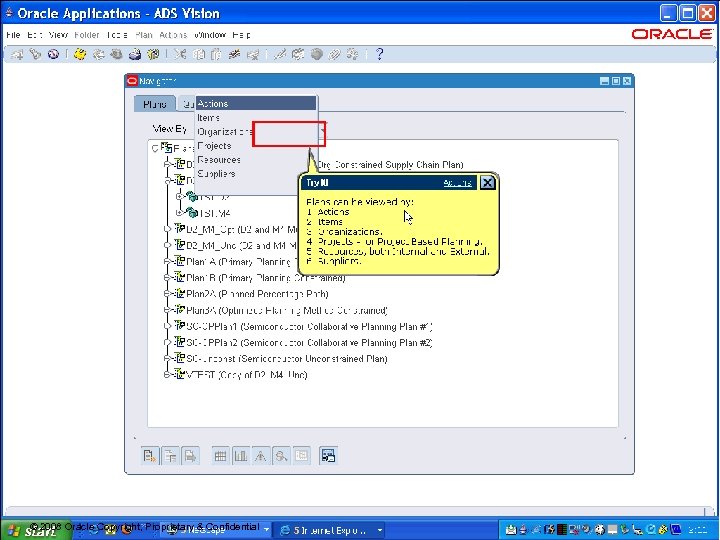Expand the SC-CPPlan2 node

pyautogui.click(x=167, y=342)
